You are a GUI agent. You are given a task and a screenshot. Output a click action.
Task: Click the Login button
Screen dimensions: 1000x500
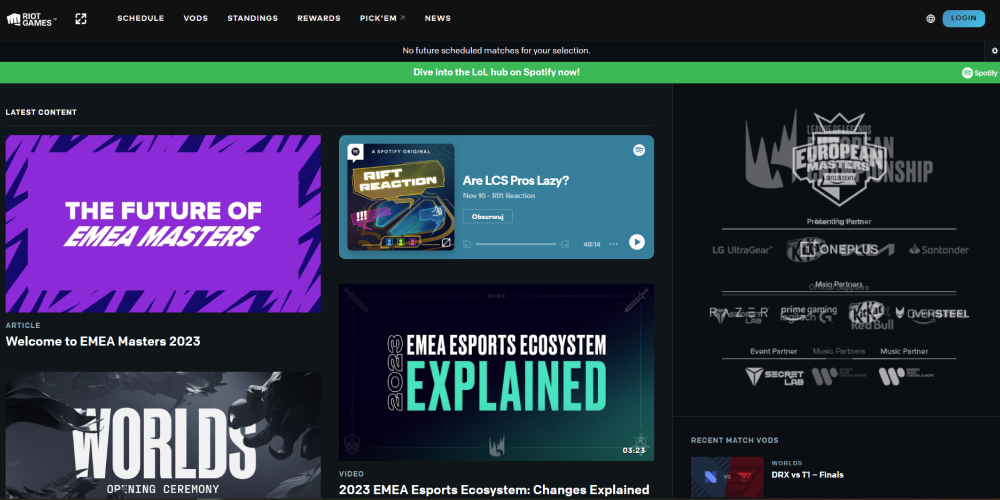coord(963,18)
